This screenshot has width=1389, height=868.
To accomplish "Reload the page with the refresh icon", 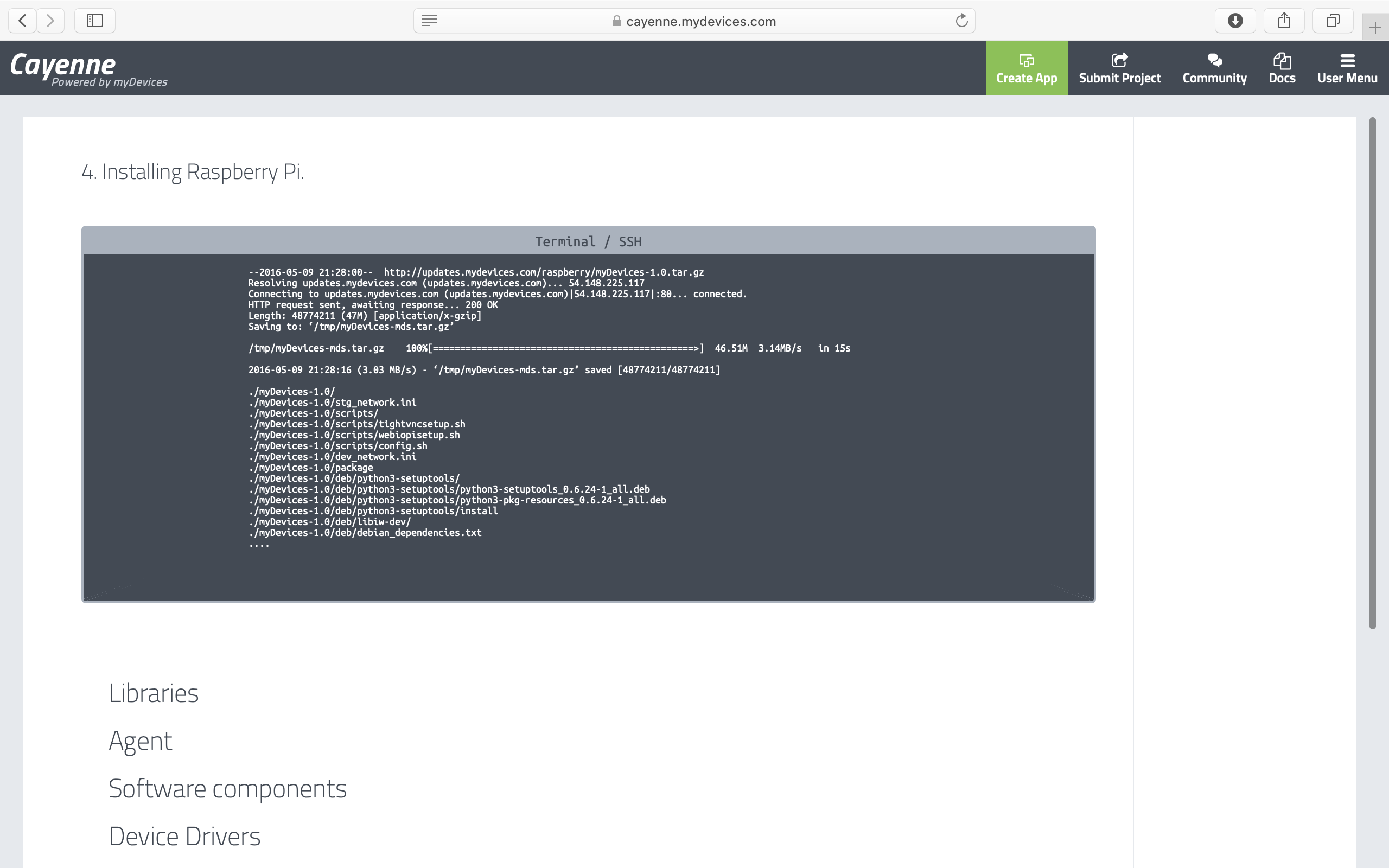I will point(961,21).
